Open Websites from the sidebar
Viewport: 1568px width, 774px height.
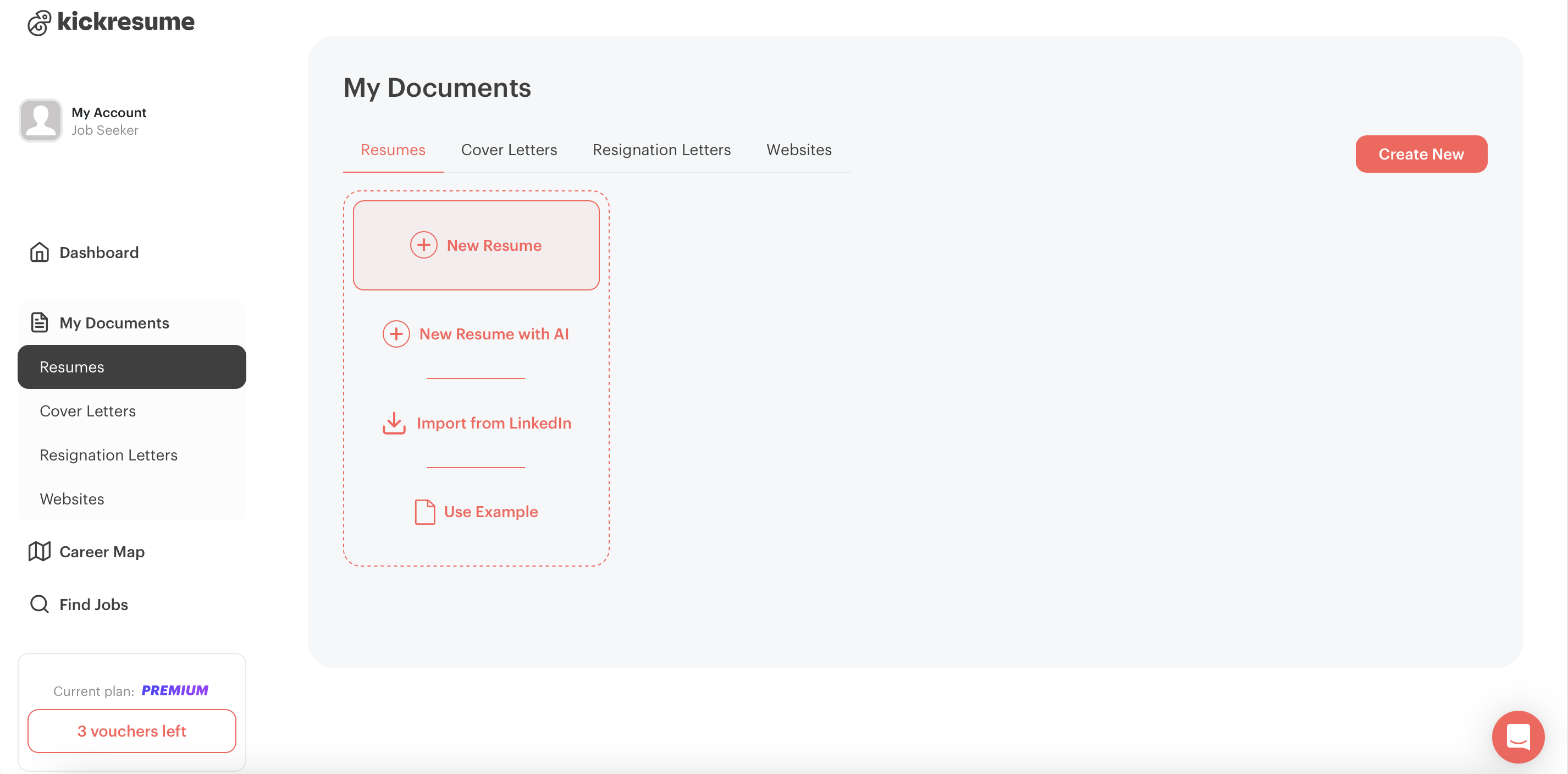pos(72,499)
